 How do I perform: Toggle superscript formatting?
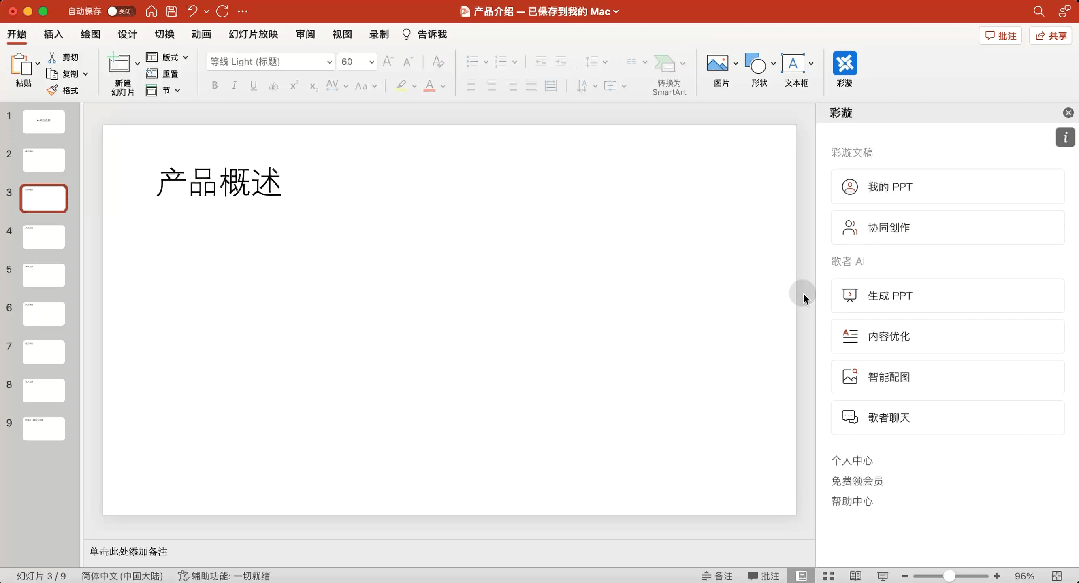coord(294,85)
